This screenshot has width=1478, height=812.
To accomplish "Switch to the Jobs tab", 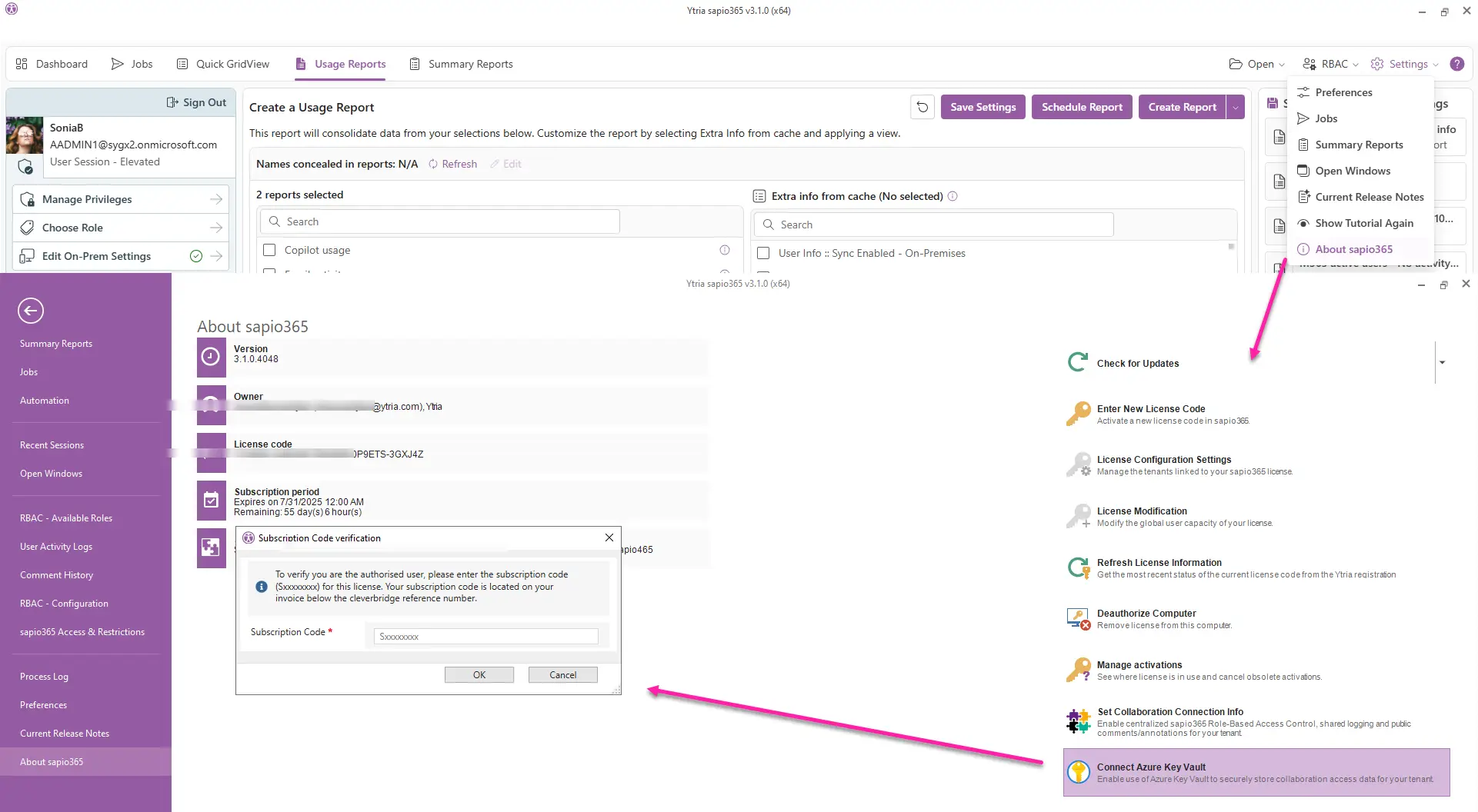I will pyautogui.click(x=132, y=64).
